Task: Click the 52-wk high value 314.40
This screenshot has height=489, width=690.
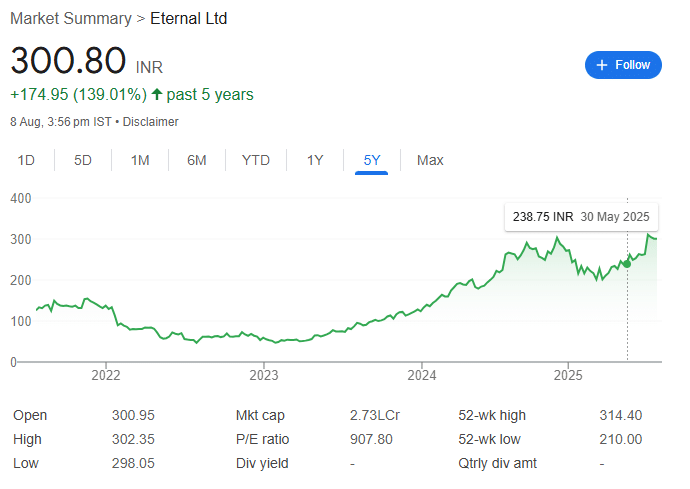Action: [620, 415]
